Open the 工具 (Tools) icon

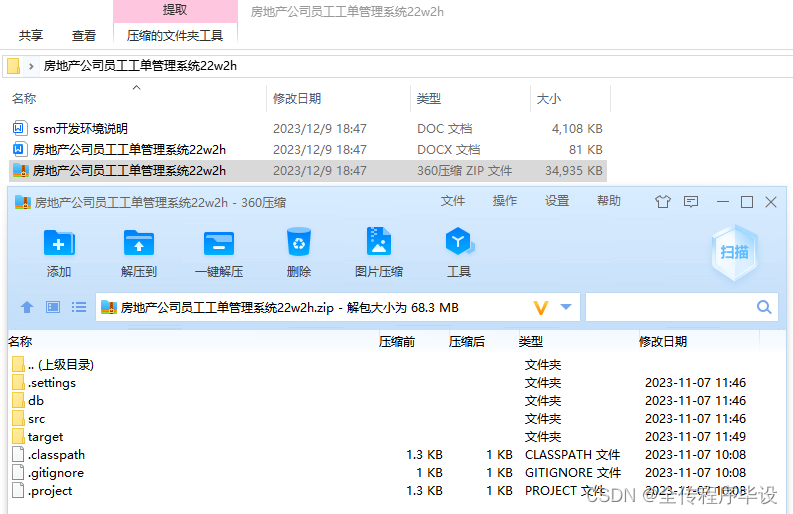pos(459,241)
